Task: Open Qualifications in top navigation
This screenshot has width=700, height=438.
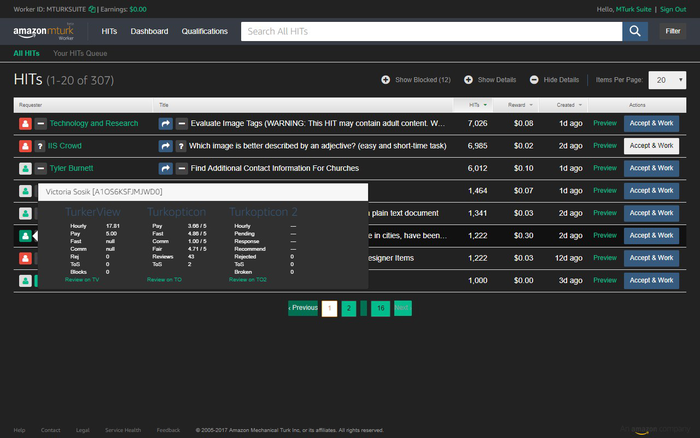Action: [204, 31]
